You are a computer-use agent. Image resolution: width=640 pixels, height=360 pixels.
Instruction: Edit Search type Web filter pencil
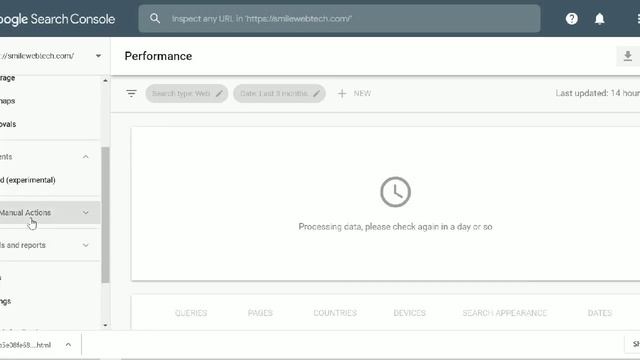point(220,93)
